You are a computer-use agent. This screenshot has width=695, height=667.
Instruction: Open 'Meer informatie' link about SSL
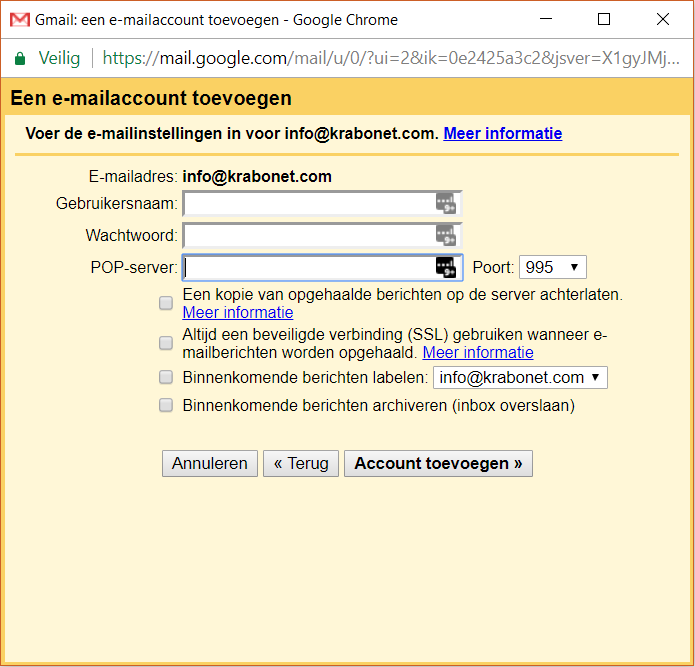click(478, 353)
